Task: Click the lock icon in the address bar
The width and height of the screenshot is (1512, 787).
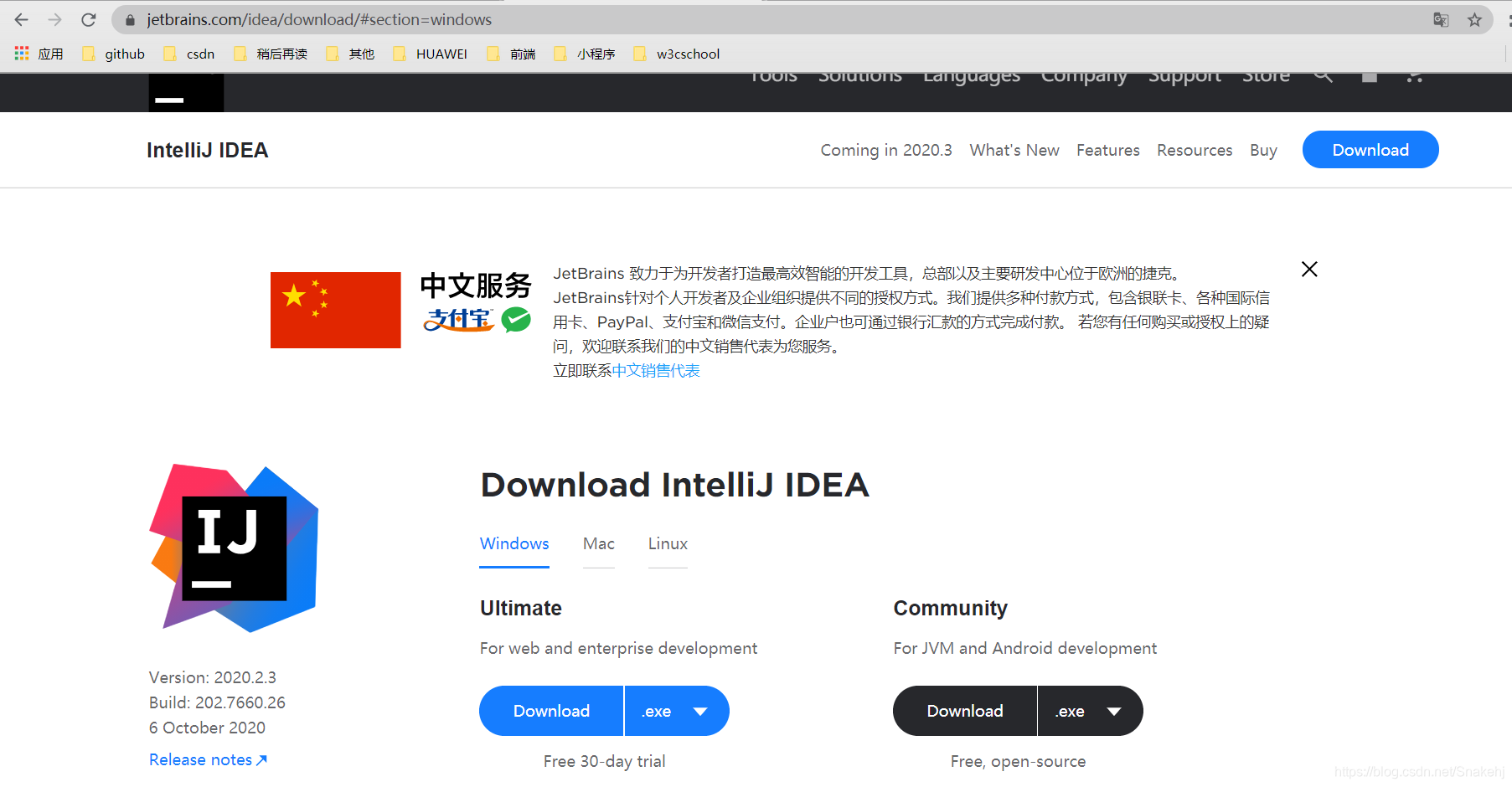Action: 130,20
